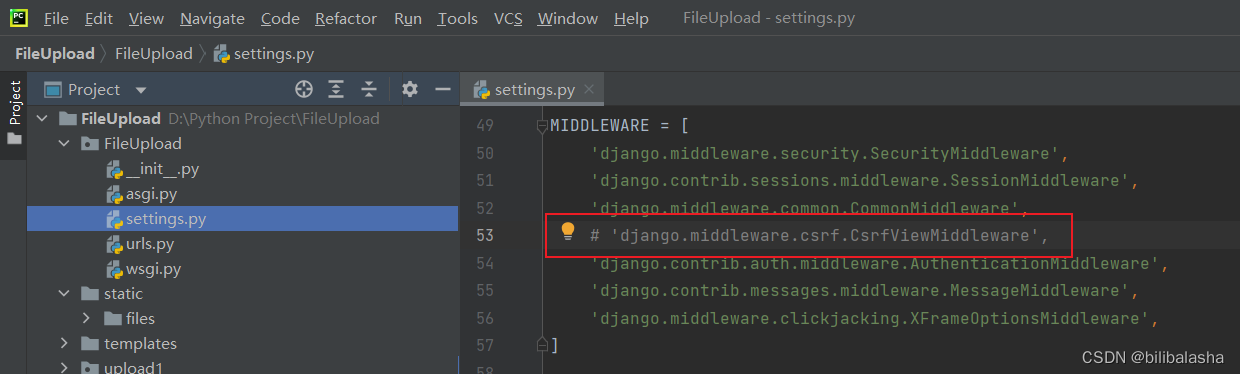Click the second FileUpload breadcrumb
Viewport: 1240px width, 374px height.
[155, 53]
